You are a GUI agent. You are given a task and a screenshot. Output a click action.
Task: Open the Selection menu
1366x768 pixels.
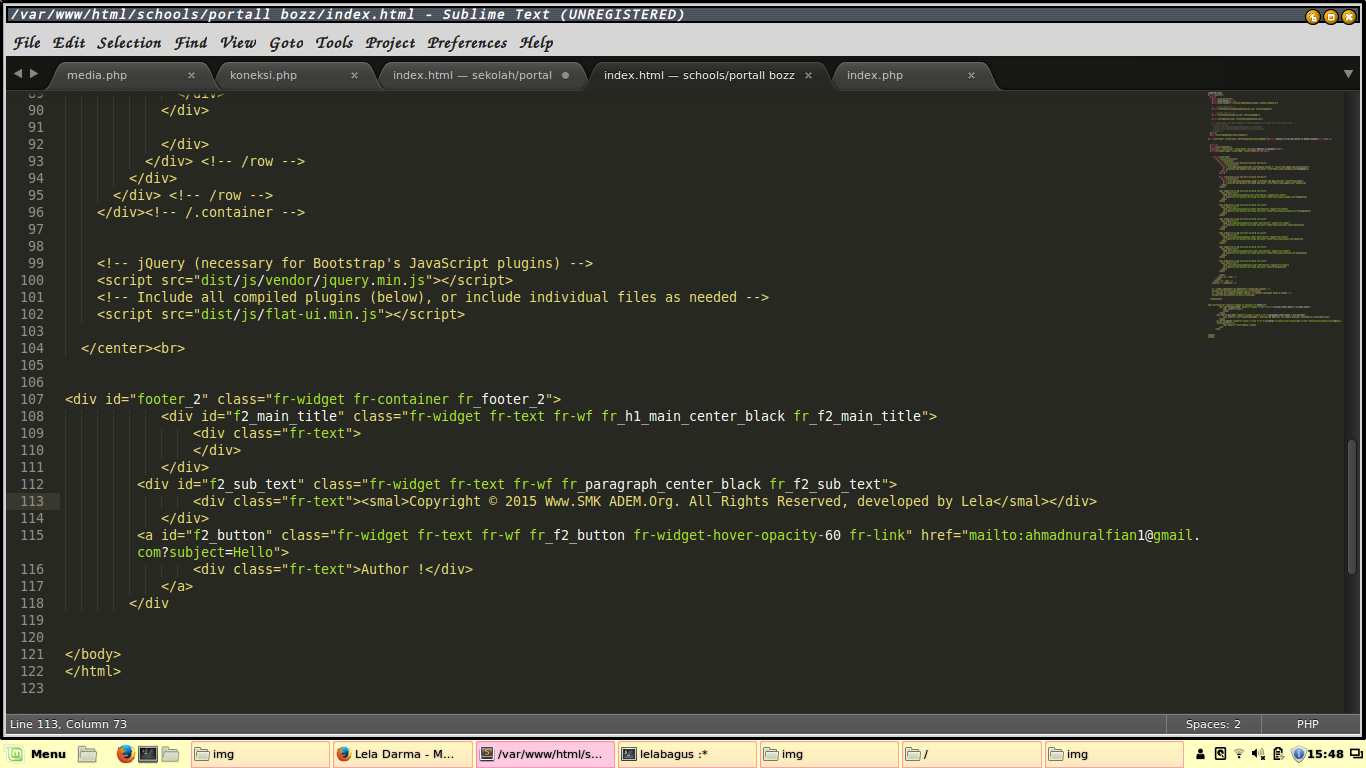(129, 43)
